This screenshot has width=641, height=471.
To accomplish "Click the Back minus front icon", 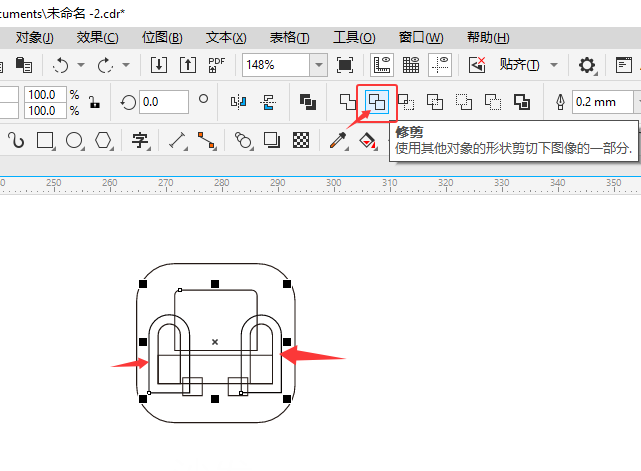I will click(x=493, y=102).
